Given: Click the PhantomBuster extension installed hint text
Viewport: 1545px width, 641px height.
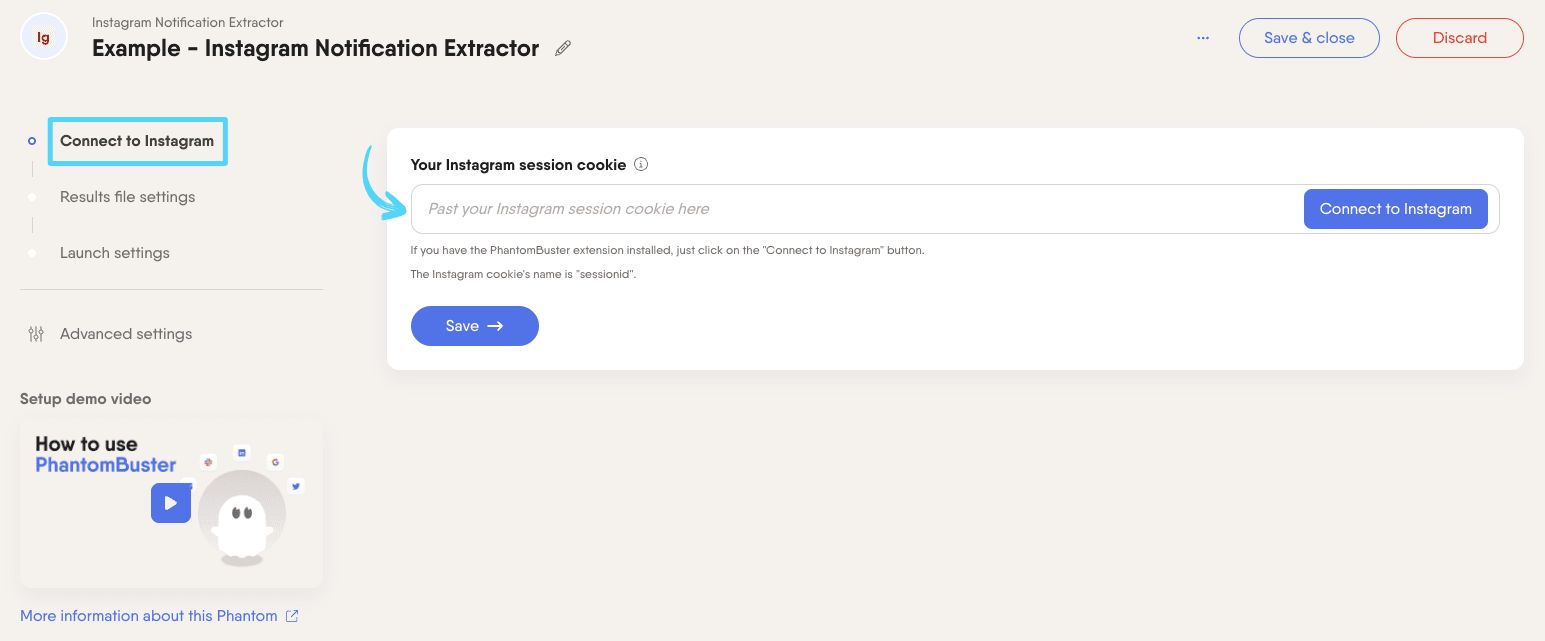Looking at the screenshot, I should pyautogui.click(x=667, y=250).
